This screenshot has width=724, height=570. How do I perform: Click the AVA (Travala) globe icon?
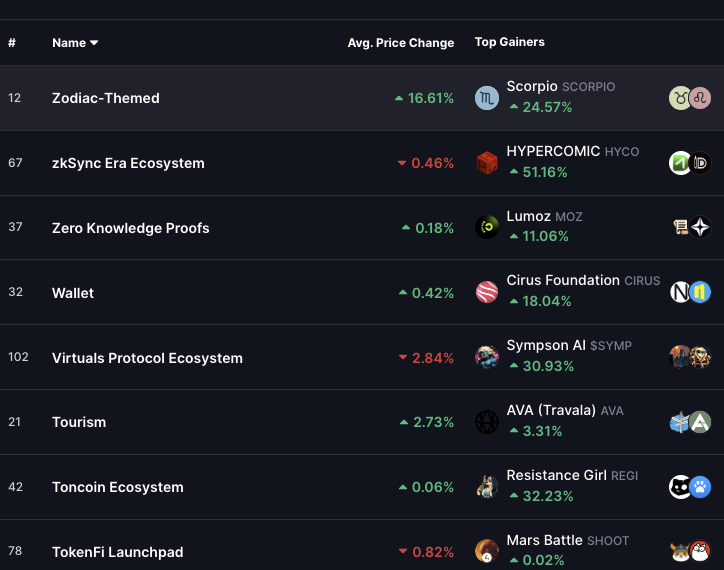pos(487,422)
